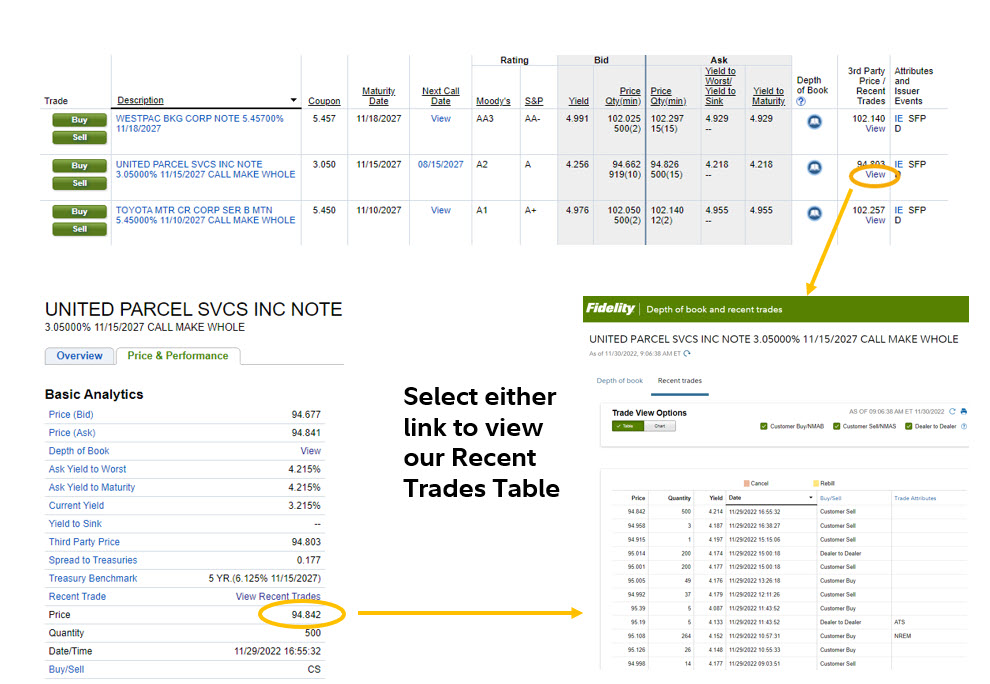Refresh data next to the 'As of' timestamp
Image resolution: width=990 pixels, height=684 pixels.
point(687,353)
